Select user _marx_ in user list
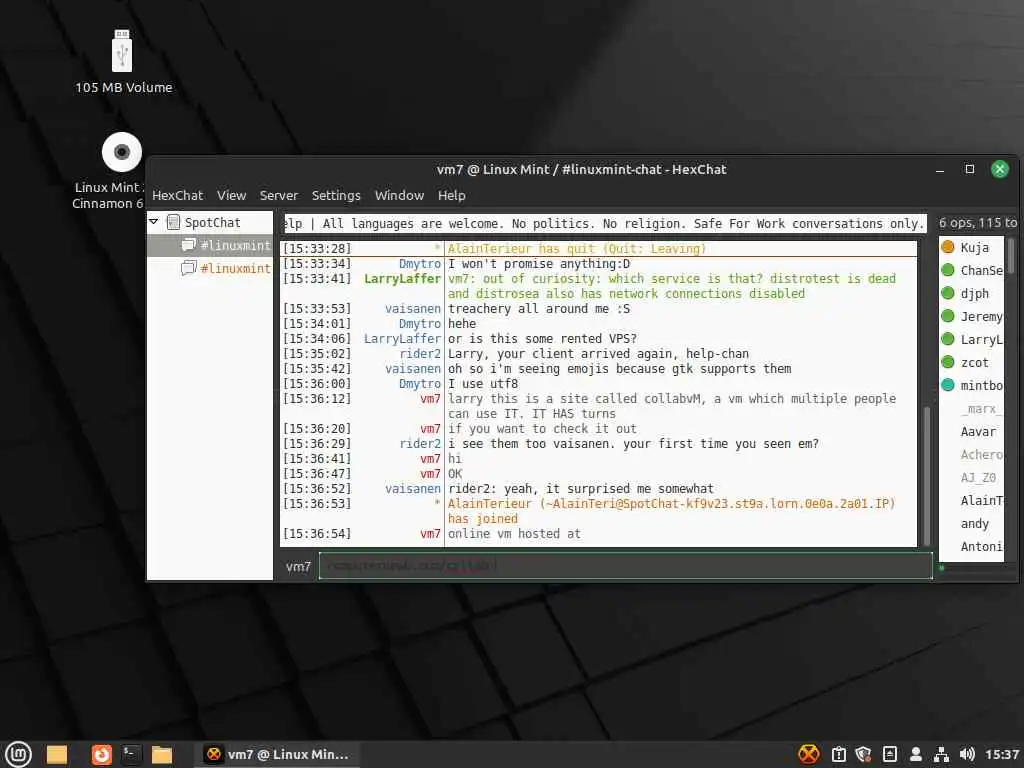Viewport: 1024px width, 768px height. [981, 409]
